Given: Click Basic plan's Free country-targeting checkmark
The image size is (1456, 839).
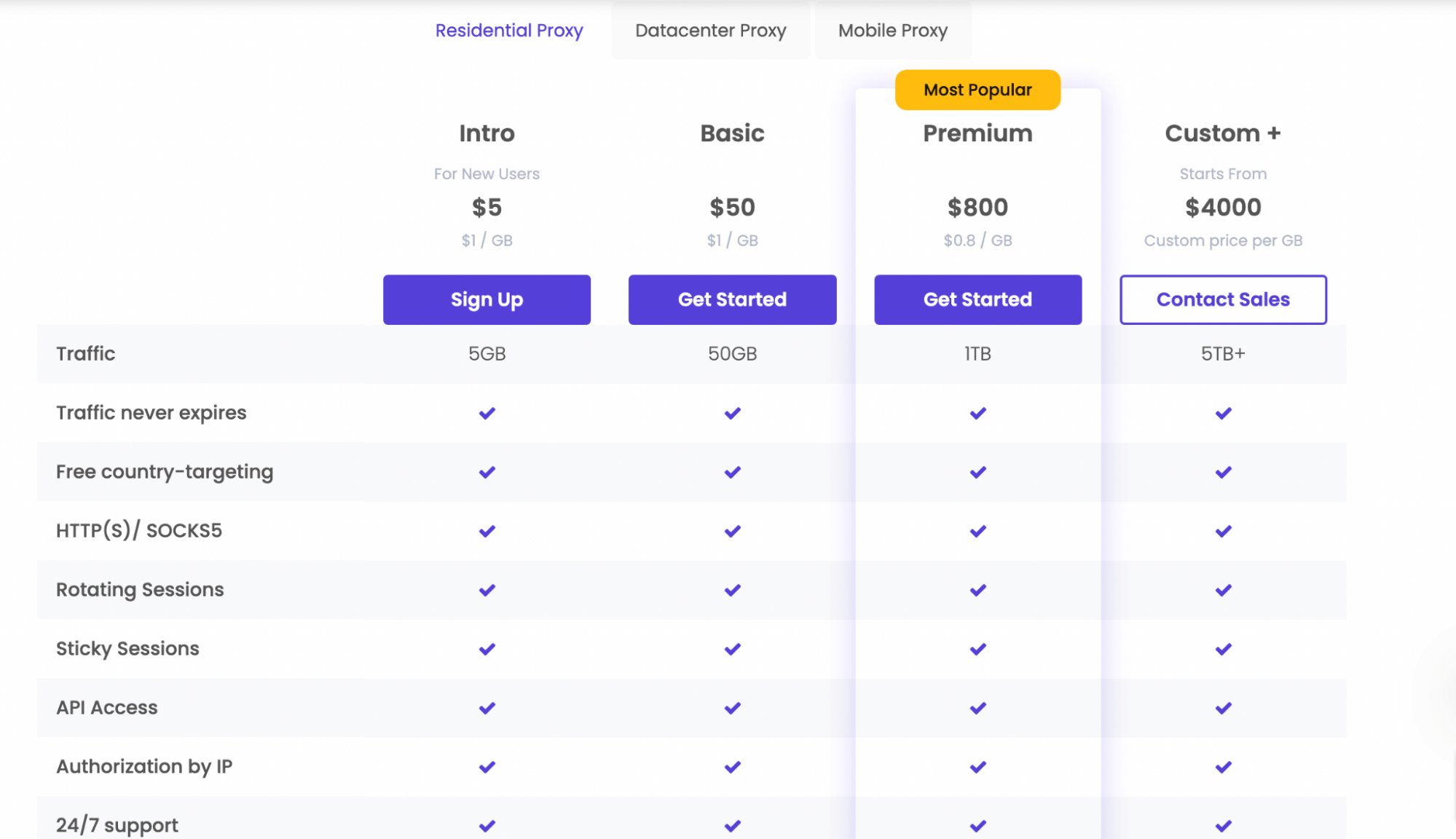Looking at the screenshot, I should (x=732, y=472).
